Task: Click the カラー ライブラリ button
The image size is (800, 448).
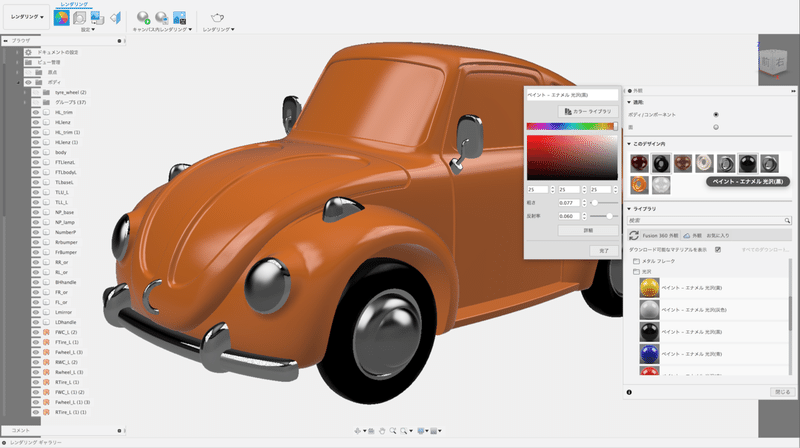Action: pos(587,110)
